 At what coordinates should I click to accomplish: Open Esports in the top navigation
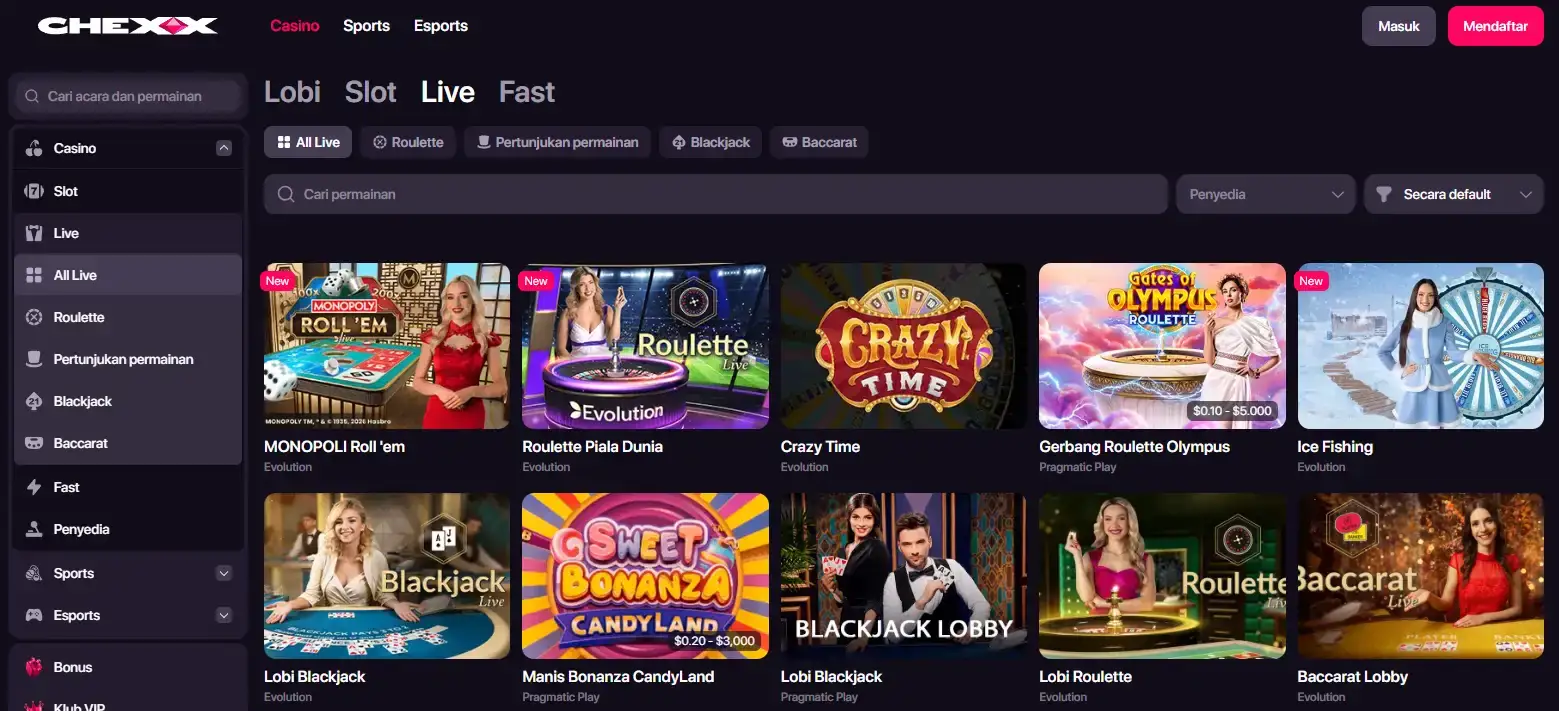click(441, 26)
